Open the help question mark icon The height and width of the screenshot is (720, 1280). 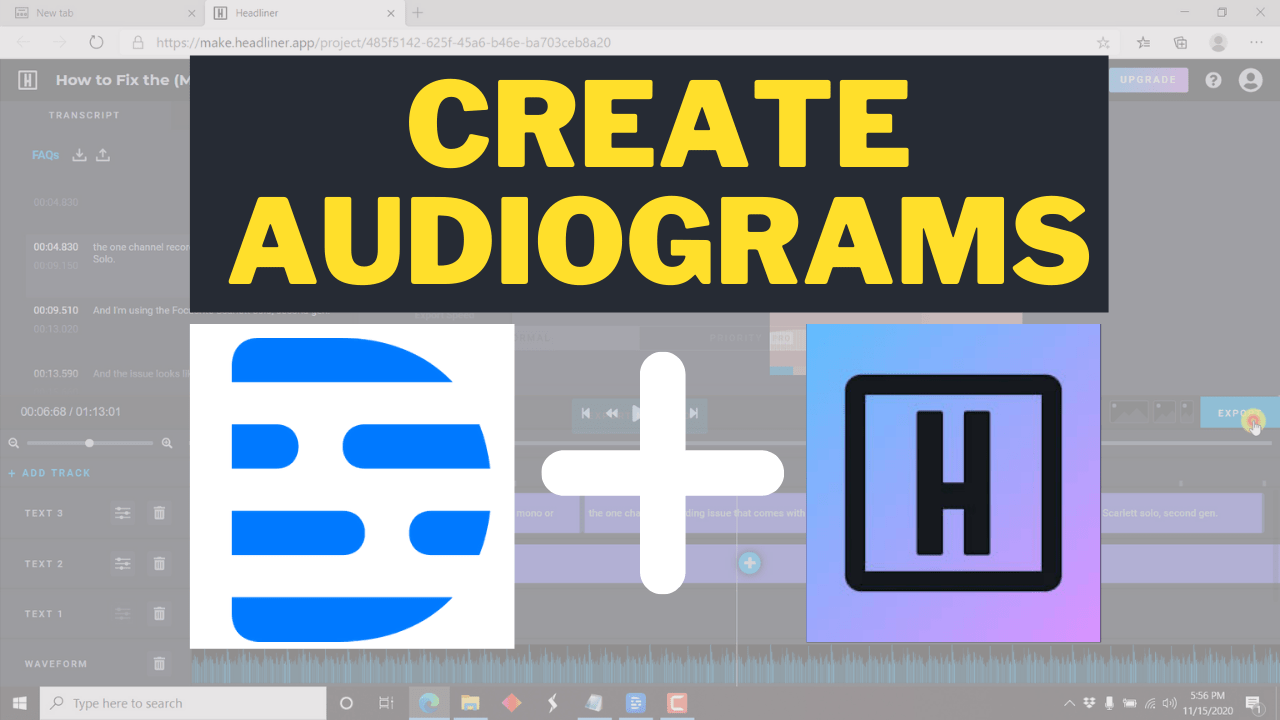[1213, 80]
